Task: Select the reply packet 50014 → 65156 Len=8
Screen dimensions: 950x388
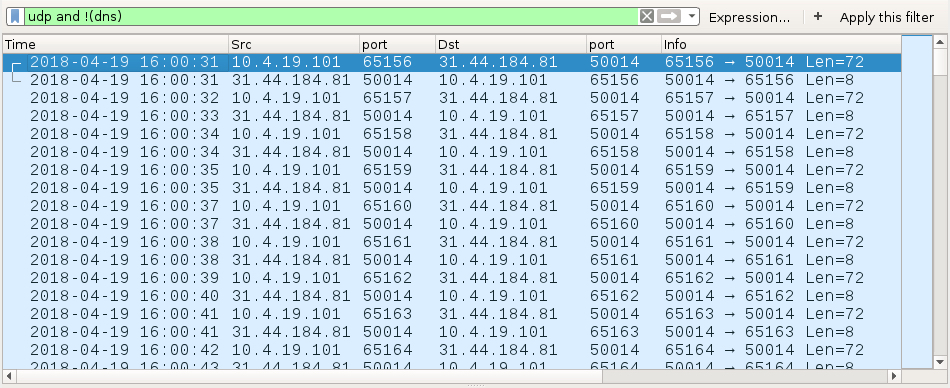Action: pyautogui.click(x=451, y=80)
